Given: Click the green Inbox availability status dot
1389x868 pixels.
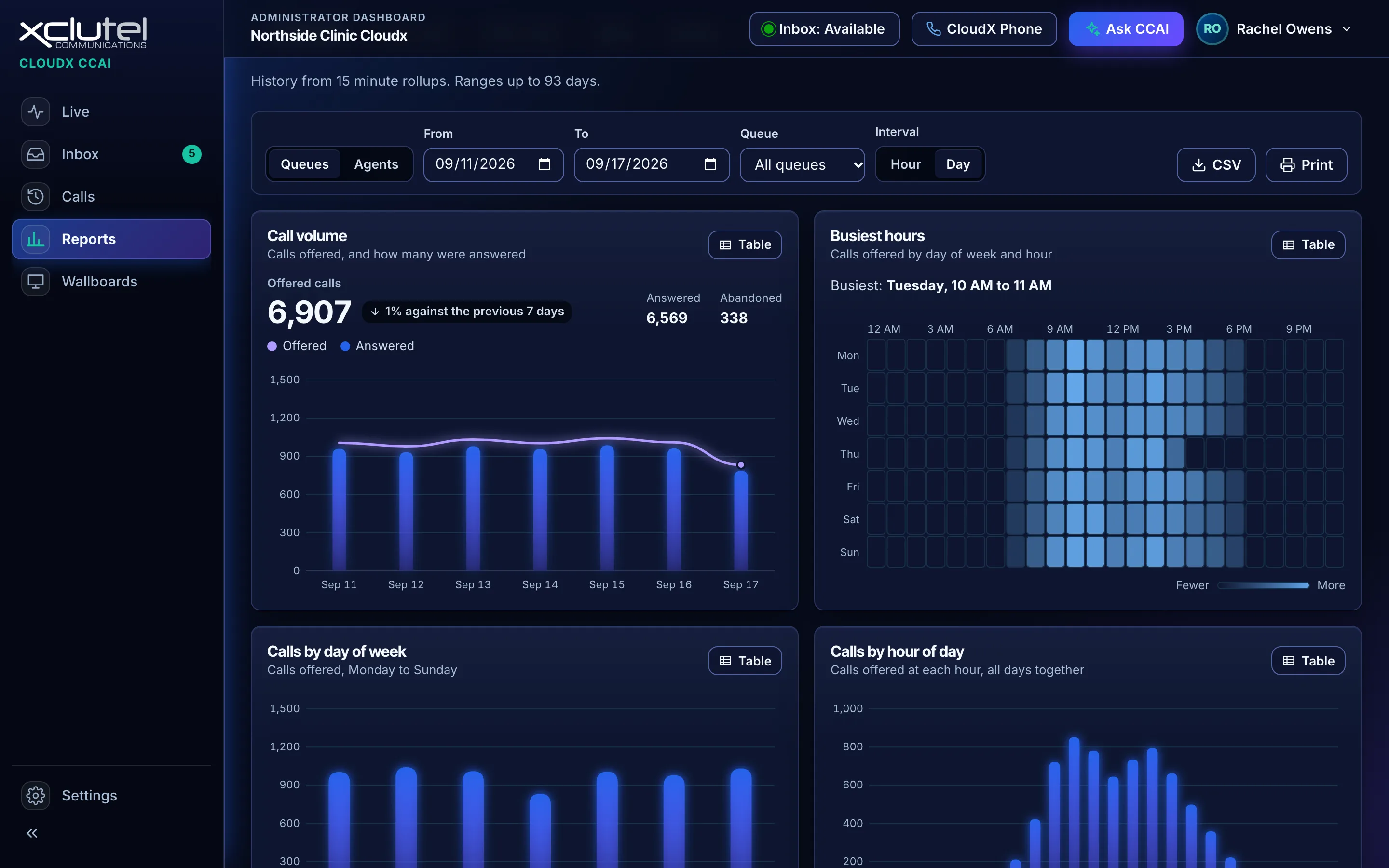Looking at the screenshot, I should pyautogui.click(x=768, y=29).
